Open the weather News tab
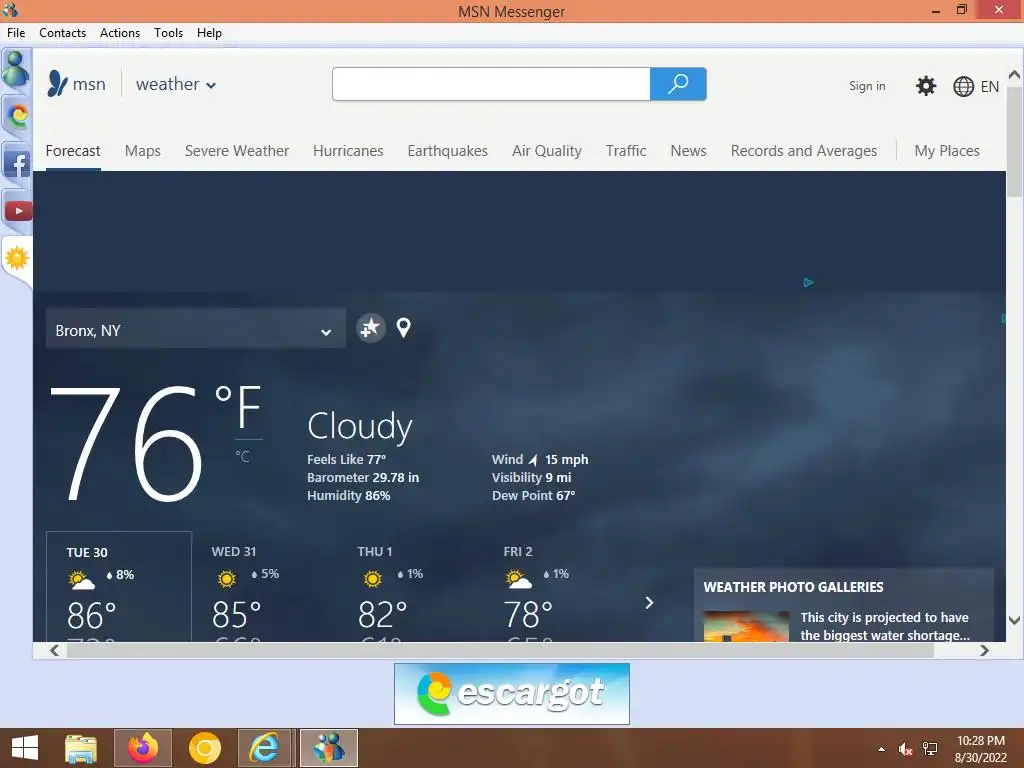The image size is (1024, 768). [688, 151]
